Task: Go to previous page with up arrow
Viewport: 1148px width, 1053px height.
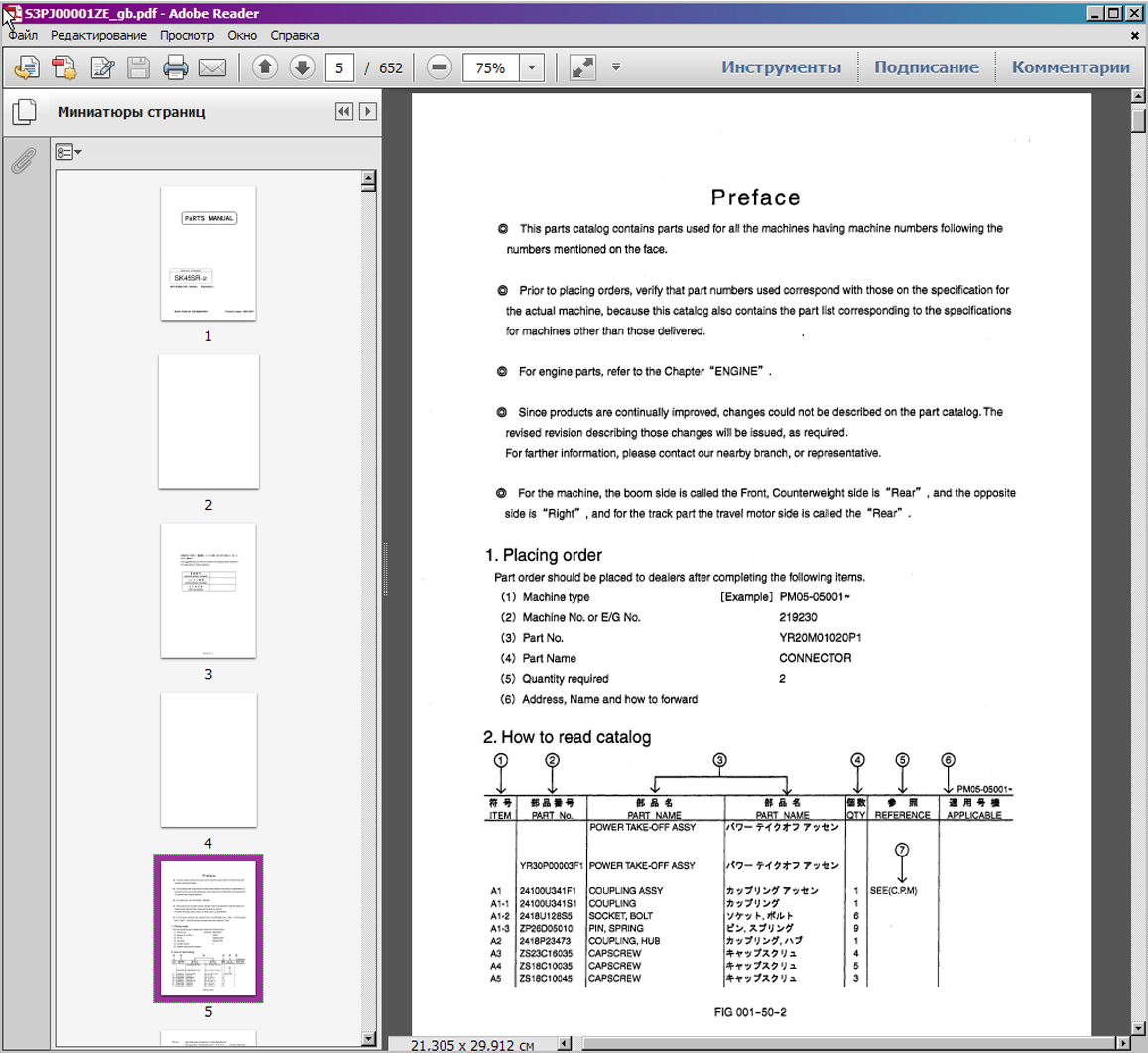Action: (x=265, y=67)
